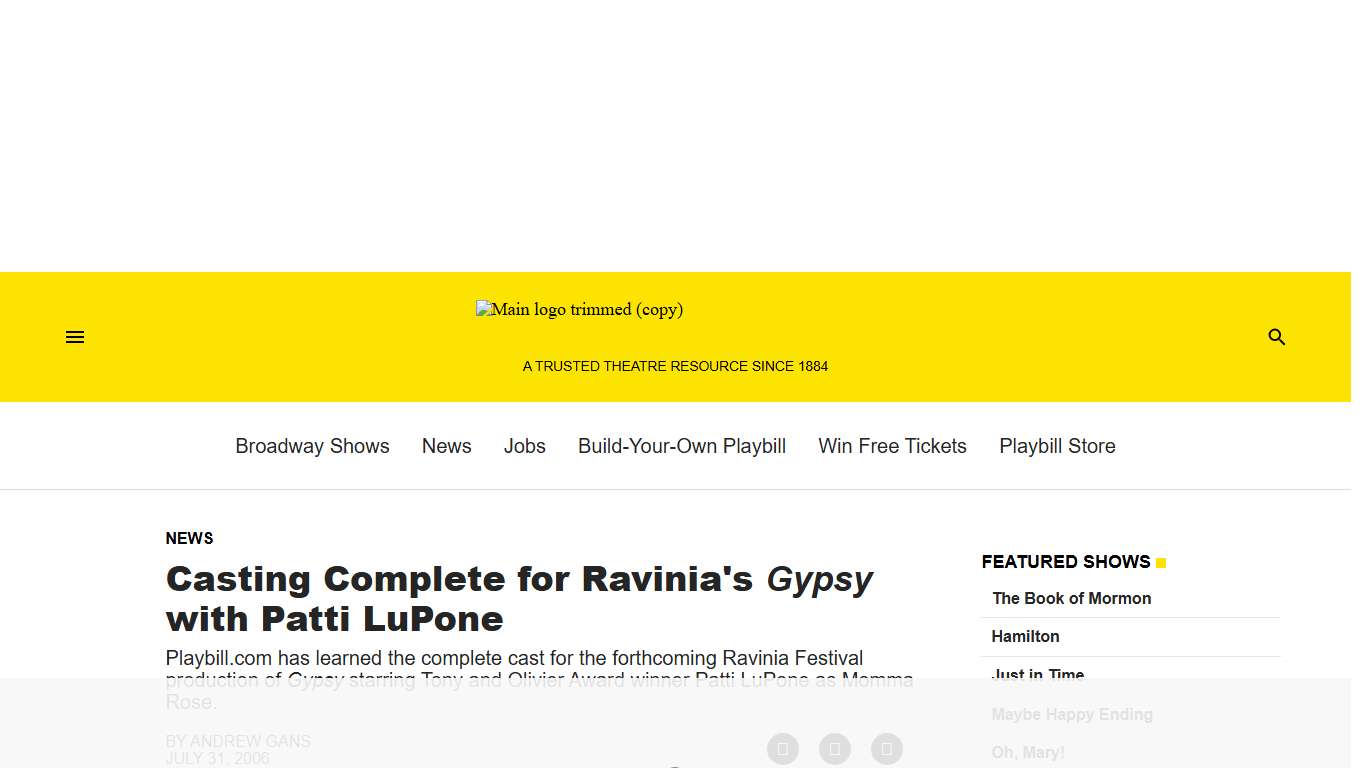The image size is (1366, 768).
Task: Open Broadway Shows from the navigation
Action: pos(312,446)
